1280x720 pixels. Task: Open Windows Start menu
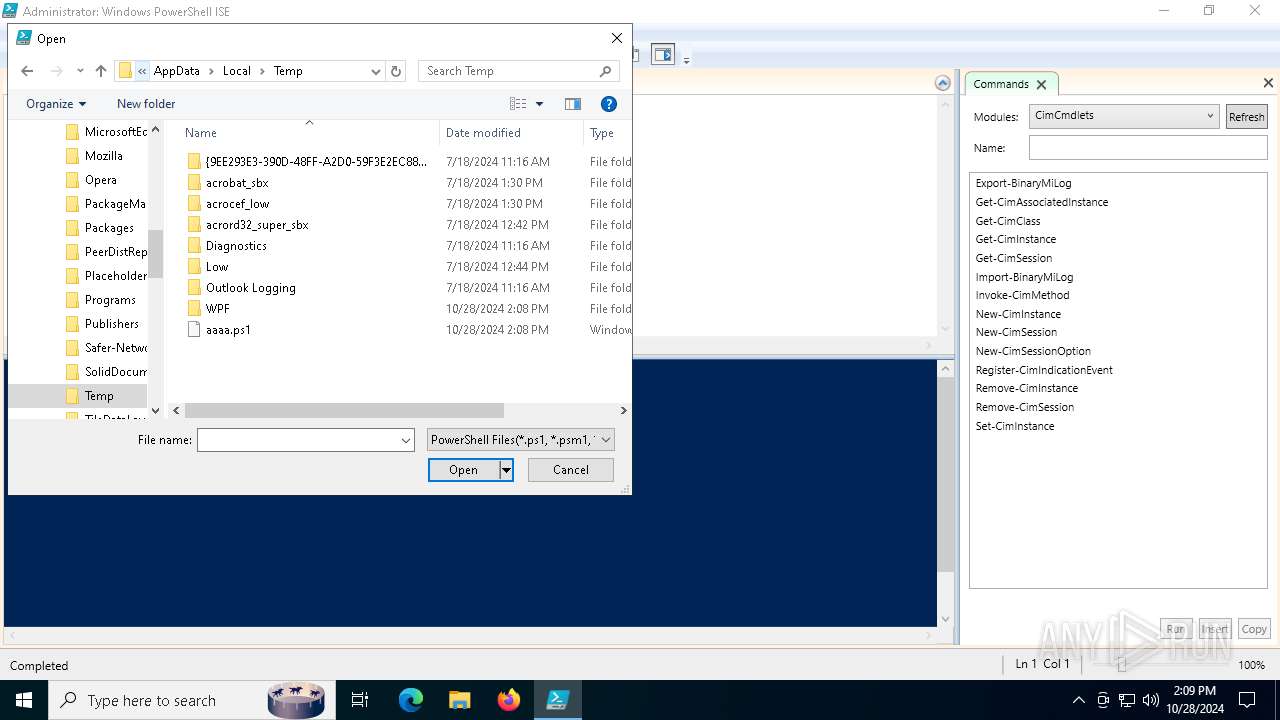click(24, 700)
